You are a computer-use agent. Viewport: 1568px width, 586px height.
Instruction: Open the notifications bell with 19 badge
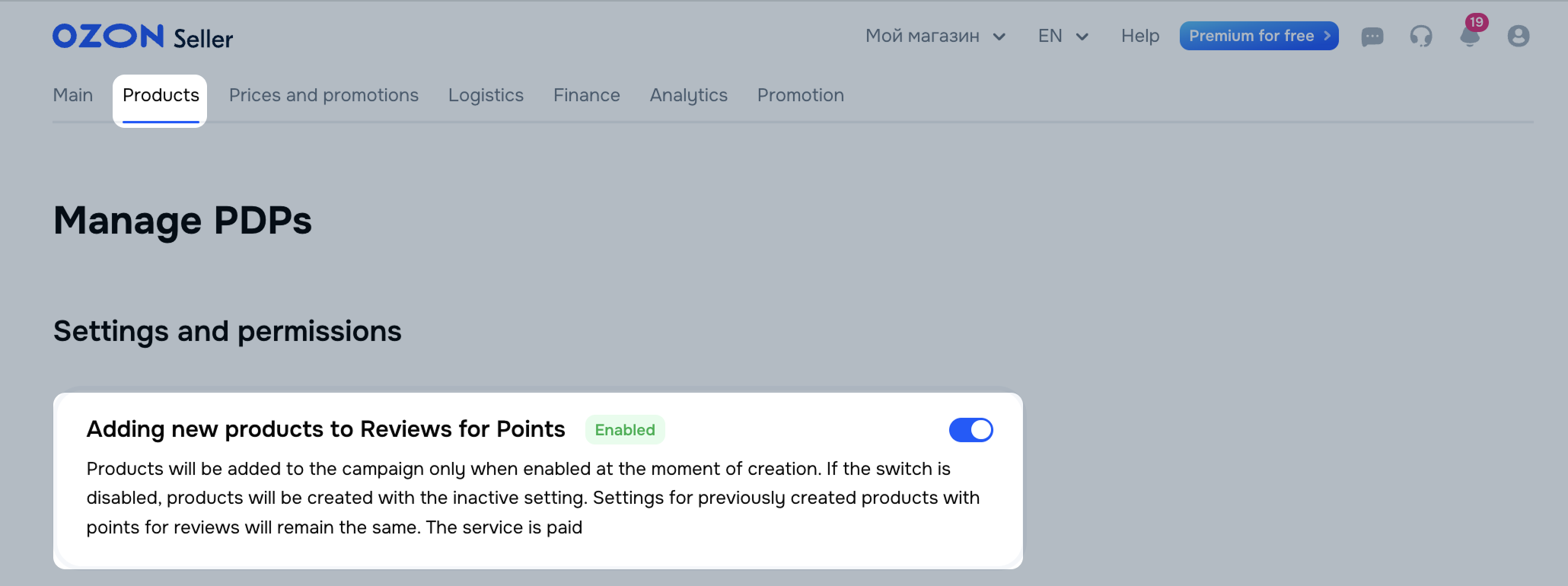1471,33
